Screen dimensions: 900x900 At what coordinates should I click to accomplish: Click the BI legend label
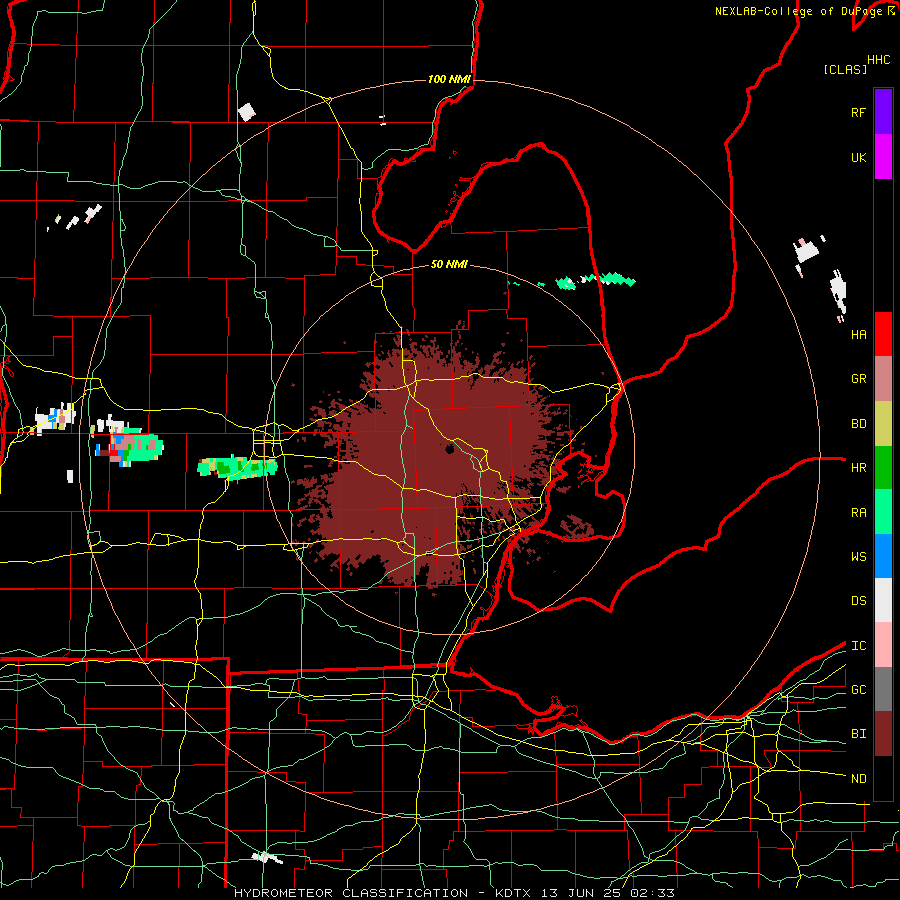858,734
